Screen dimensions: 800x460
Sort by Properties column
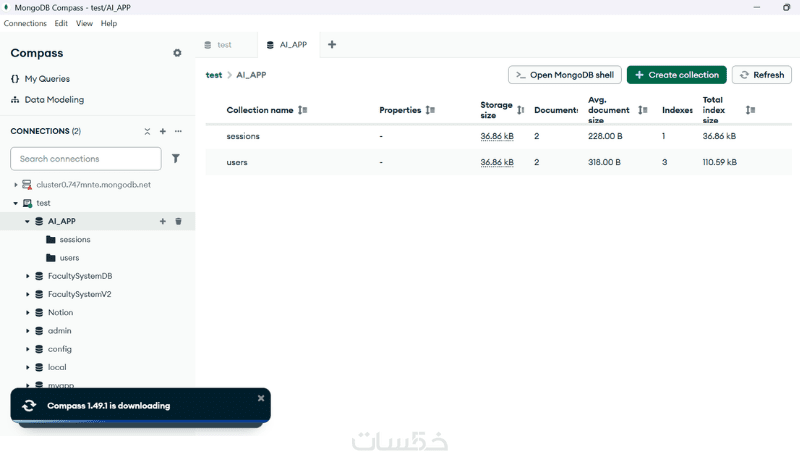click(x=430, y=110)
